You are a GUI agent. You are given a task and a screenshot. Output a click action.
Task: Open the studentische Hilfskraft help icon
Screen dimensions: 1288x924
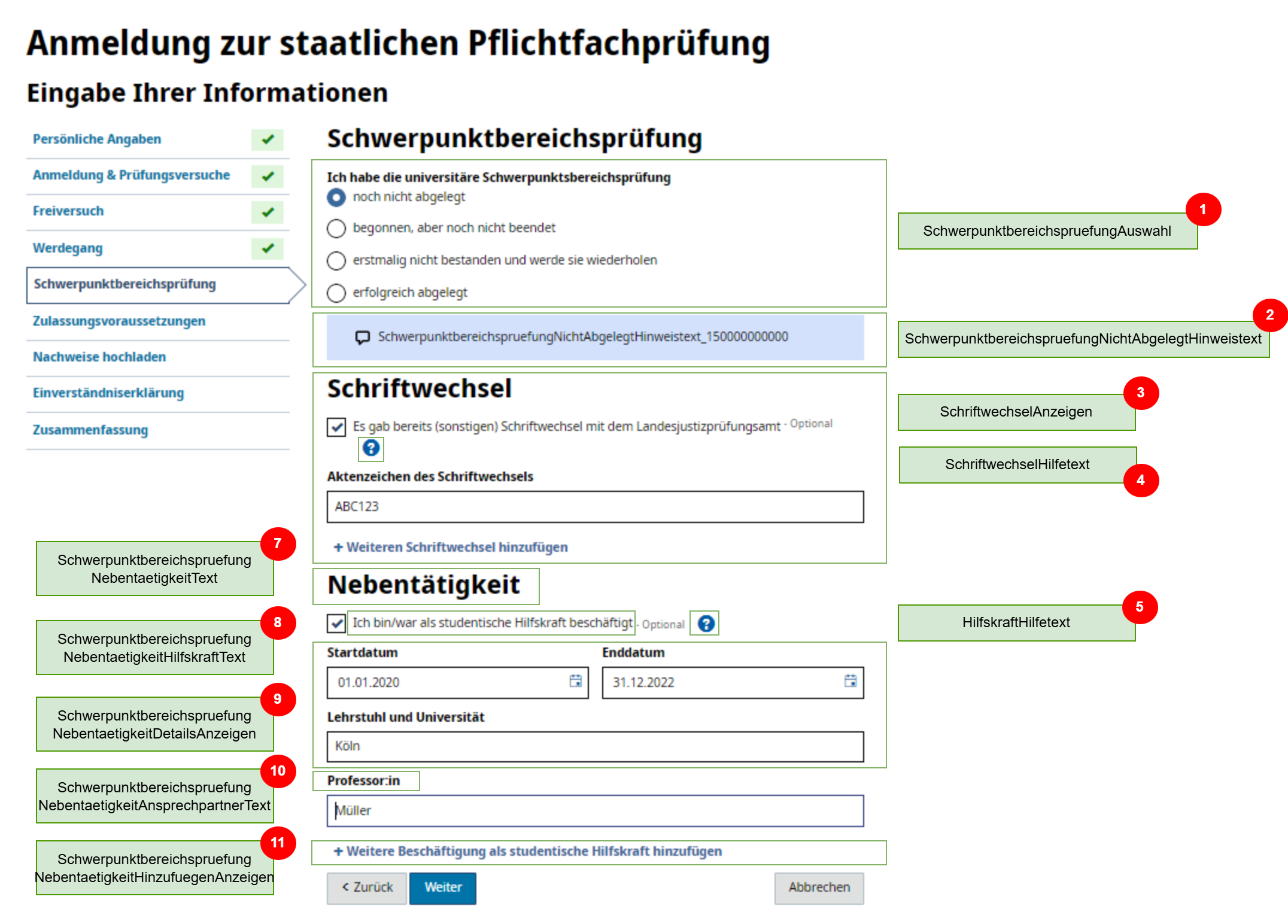706,624
